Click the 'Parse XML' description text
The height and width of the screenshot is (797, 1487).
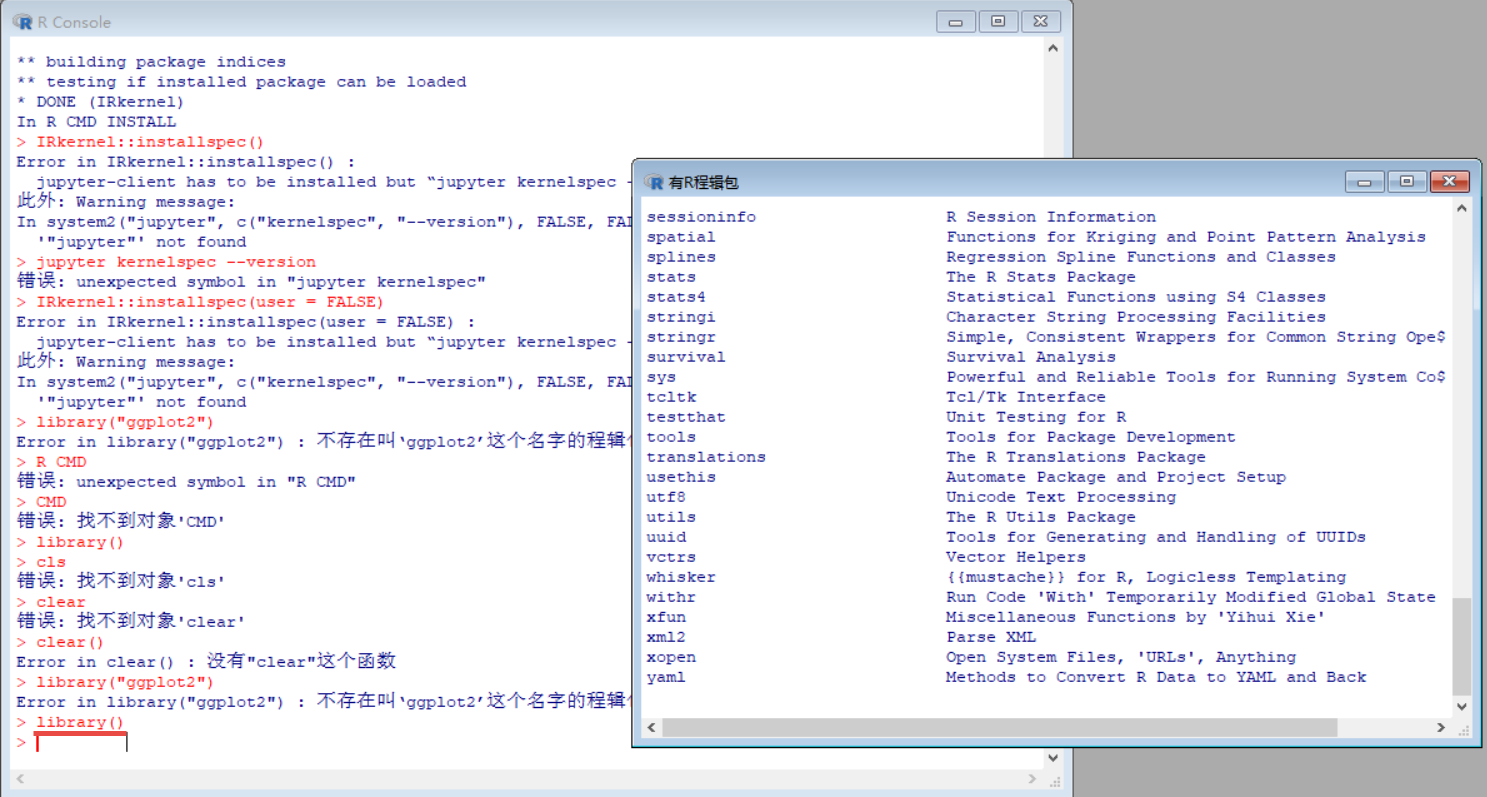tap(991, 637)
